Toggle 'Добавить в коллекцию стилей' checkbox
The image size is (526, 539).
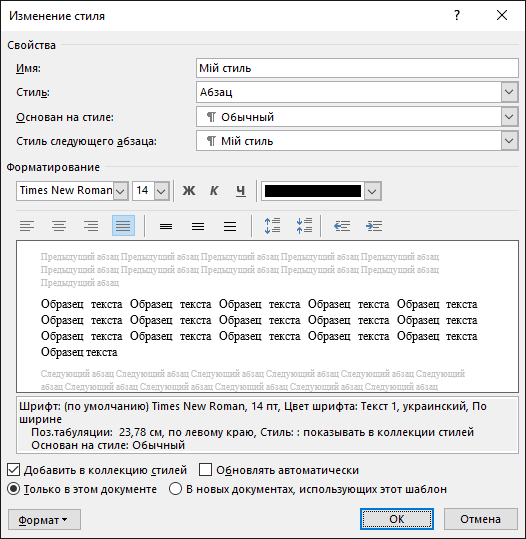(x=13, y=470)
